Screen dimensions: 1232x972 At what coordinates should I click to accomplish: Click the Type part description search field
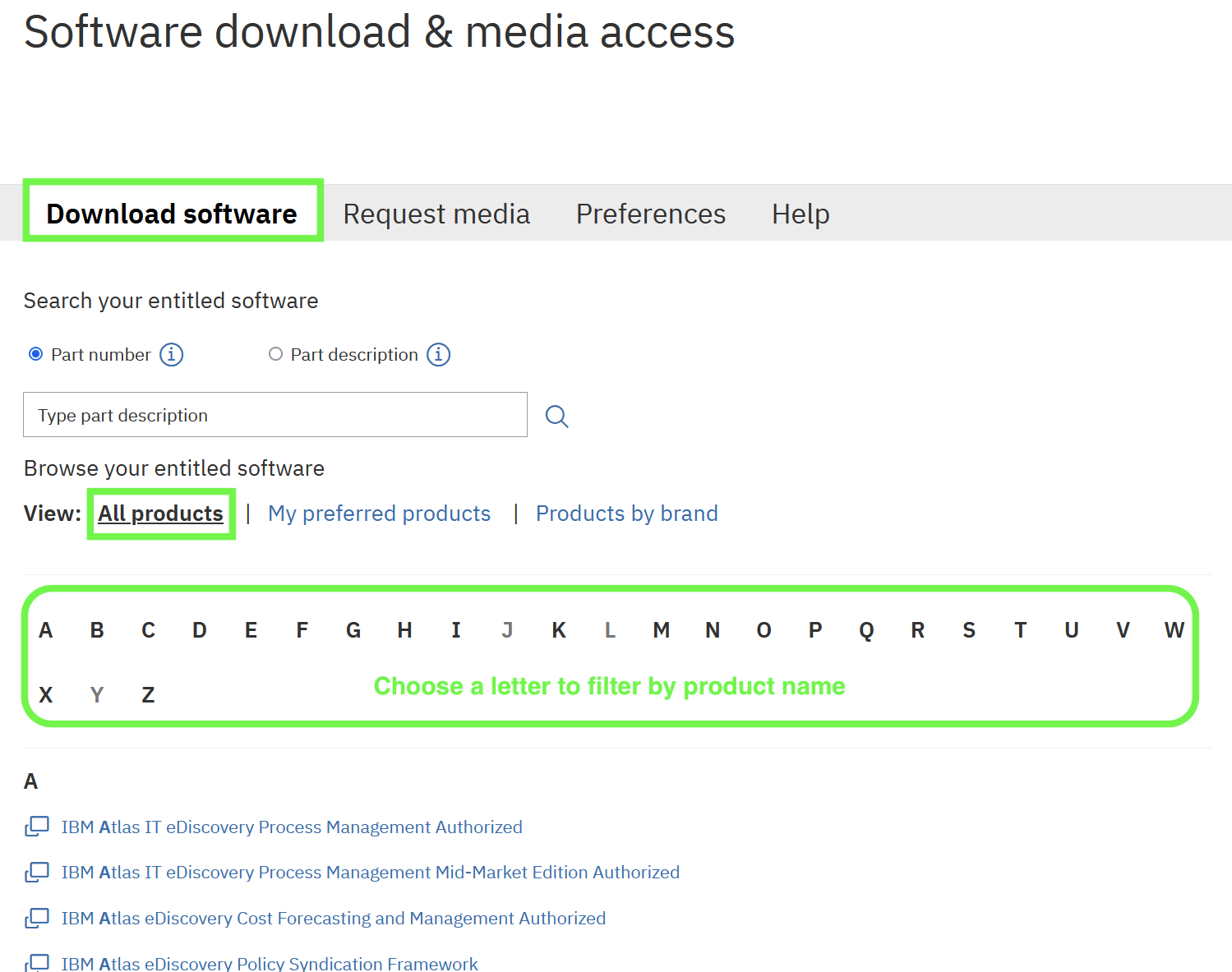click(x=275, y=415)
